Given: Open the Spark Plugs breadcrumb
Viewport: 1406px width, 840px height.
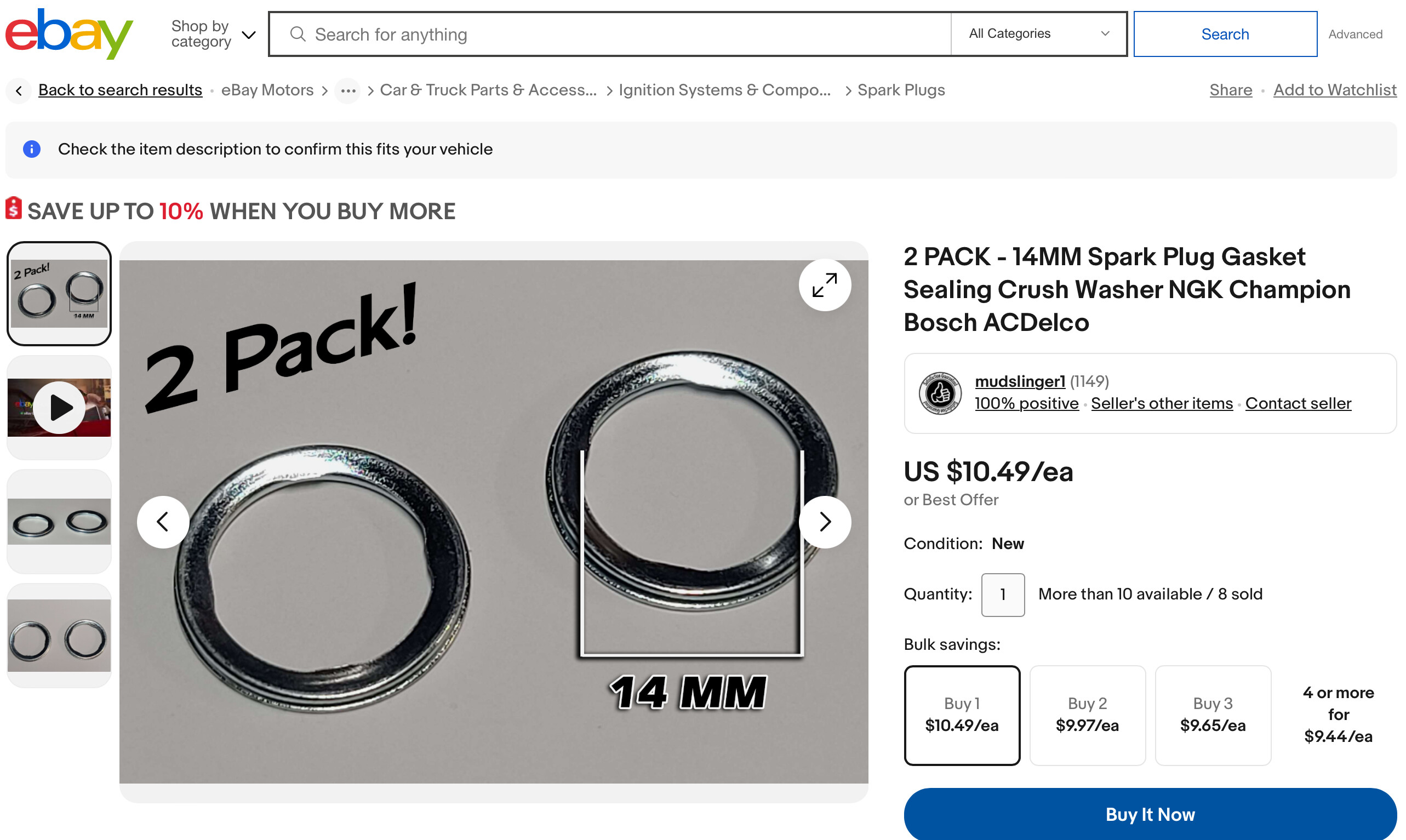Looking at the screenshot, I should (901, 90).
